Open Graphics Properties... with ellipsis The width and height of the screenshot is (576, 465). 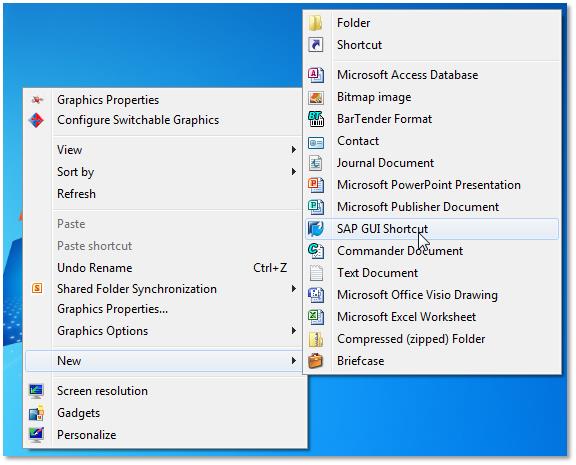tap(112, 309)
